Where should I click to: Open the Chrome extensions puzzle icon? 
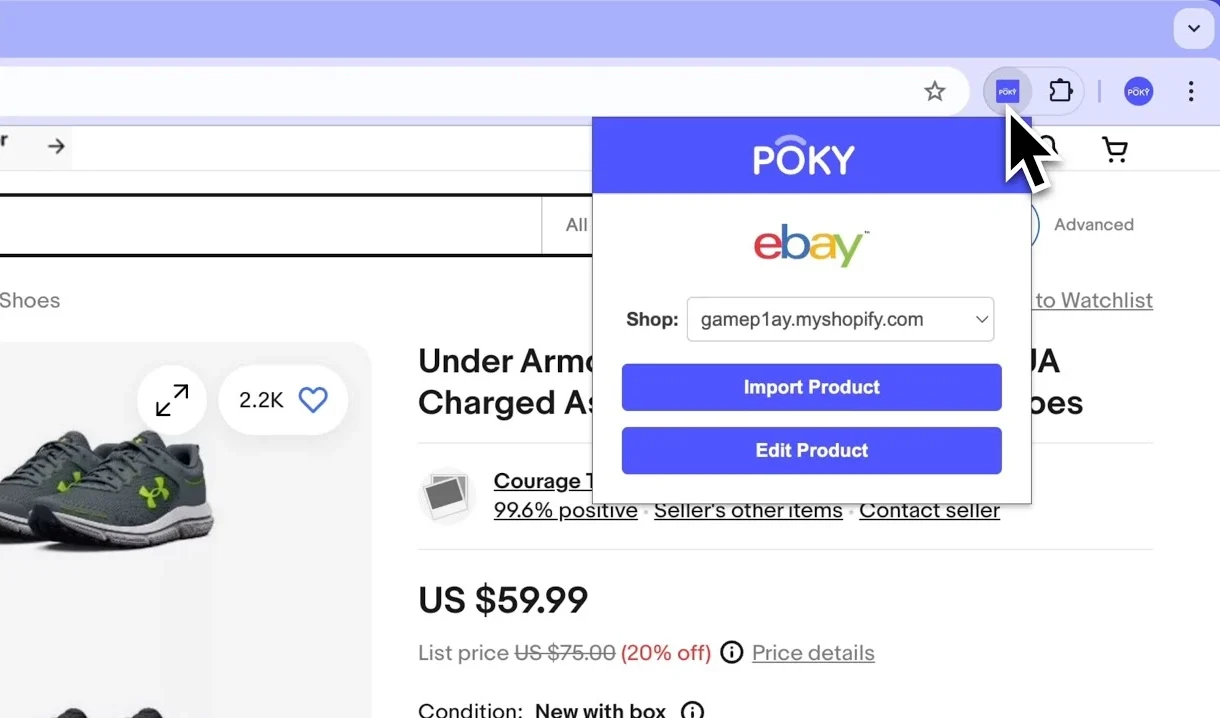[1061, 91]
